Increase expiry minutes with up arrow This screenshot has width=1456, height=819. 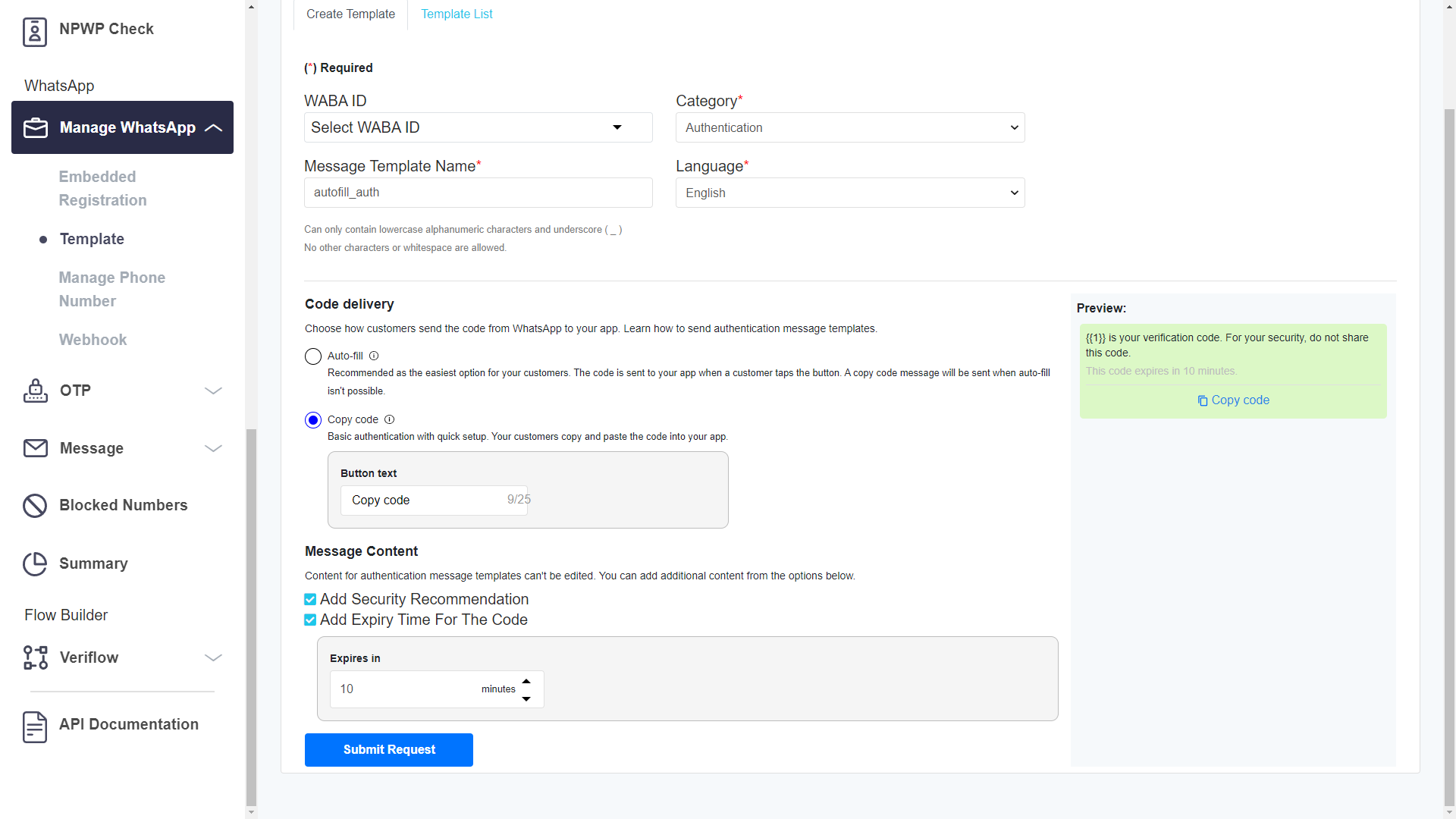[526, 681]
